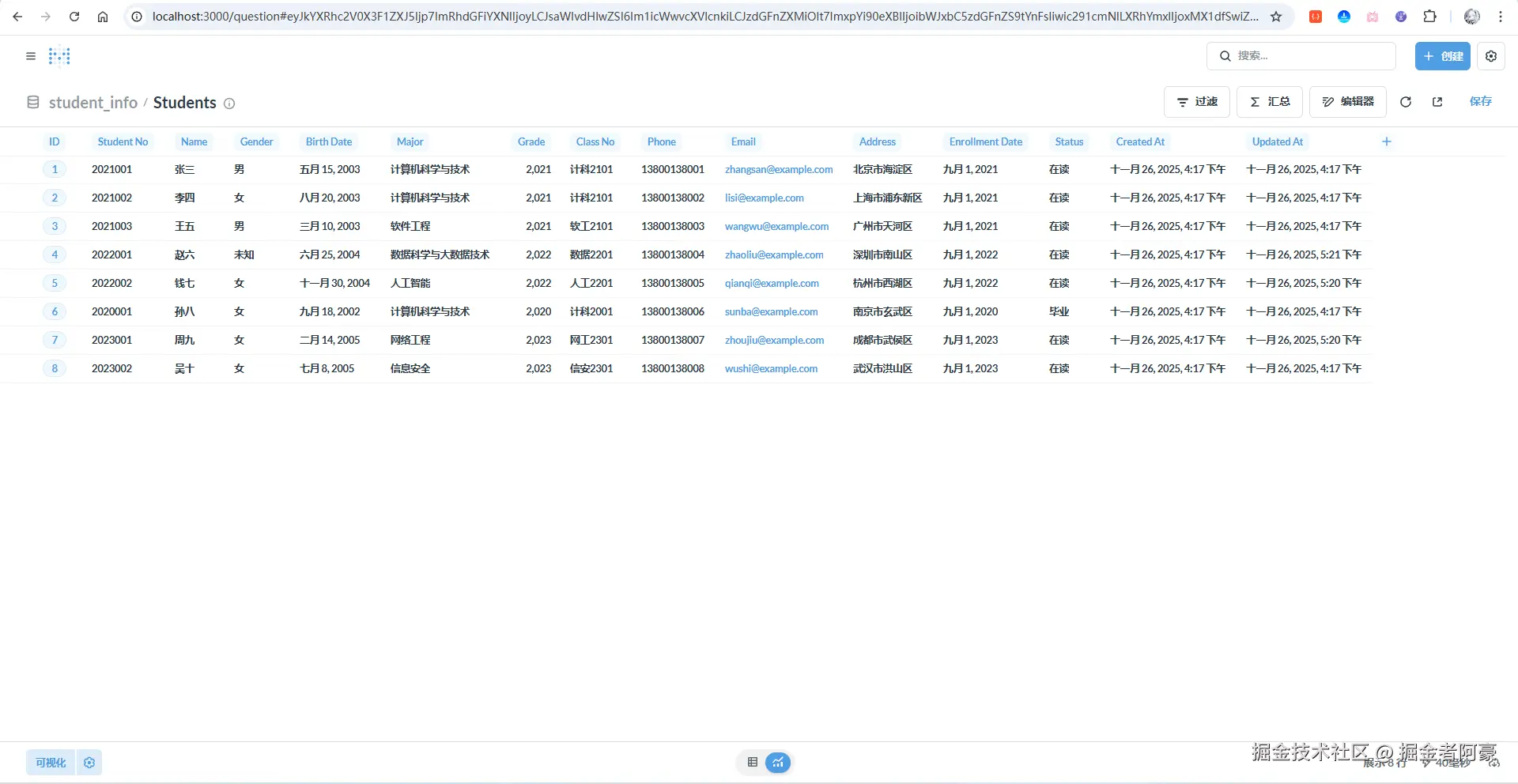The image size is (1518, 784).
Task: Open the browser profile avatar
Action: tap(1472, 17)
